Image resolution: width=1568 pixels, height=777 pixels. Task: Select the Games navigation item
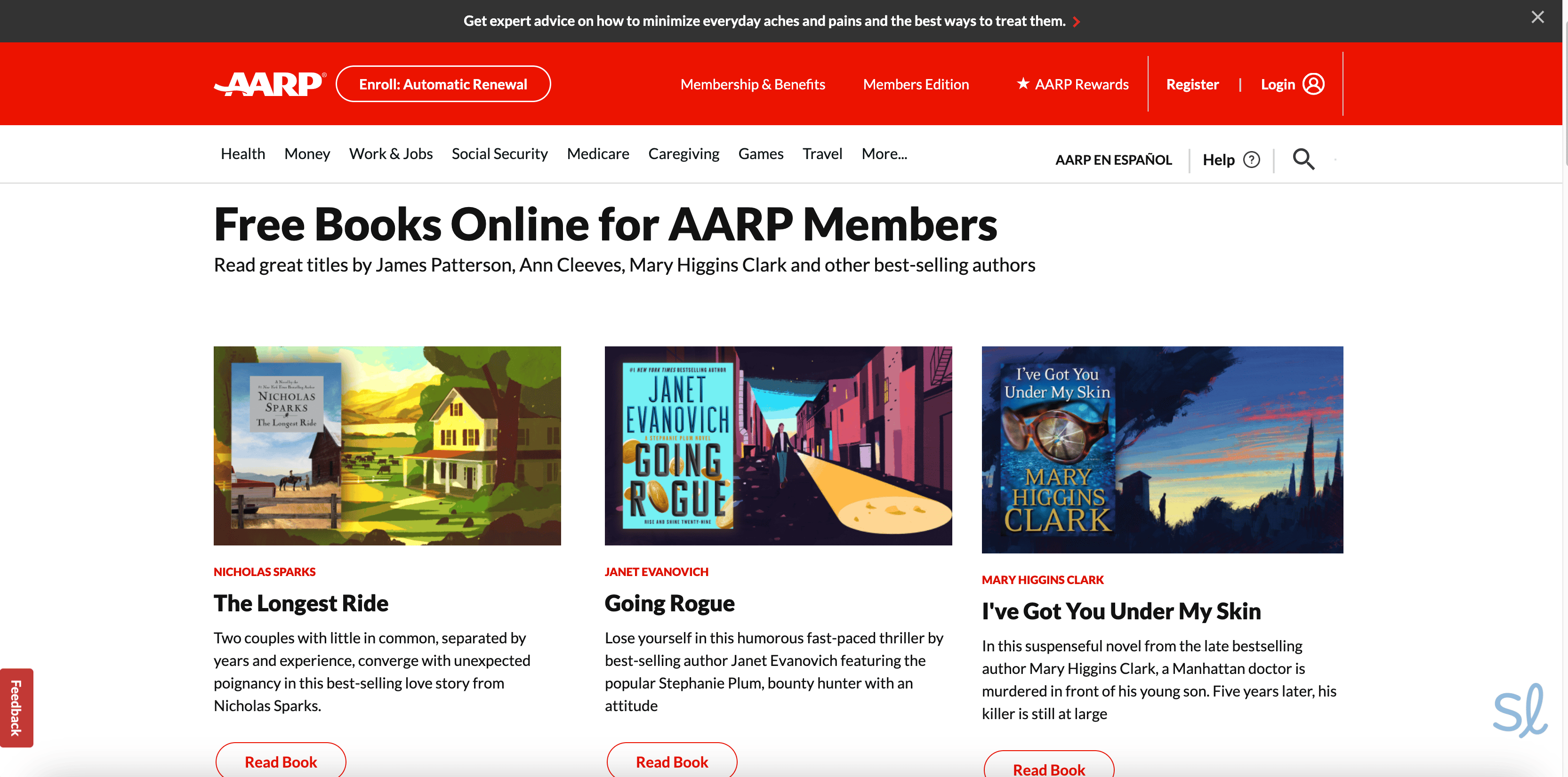tap(760, 154)
